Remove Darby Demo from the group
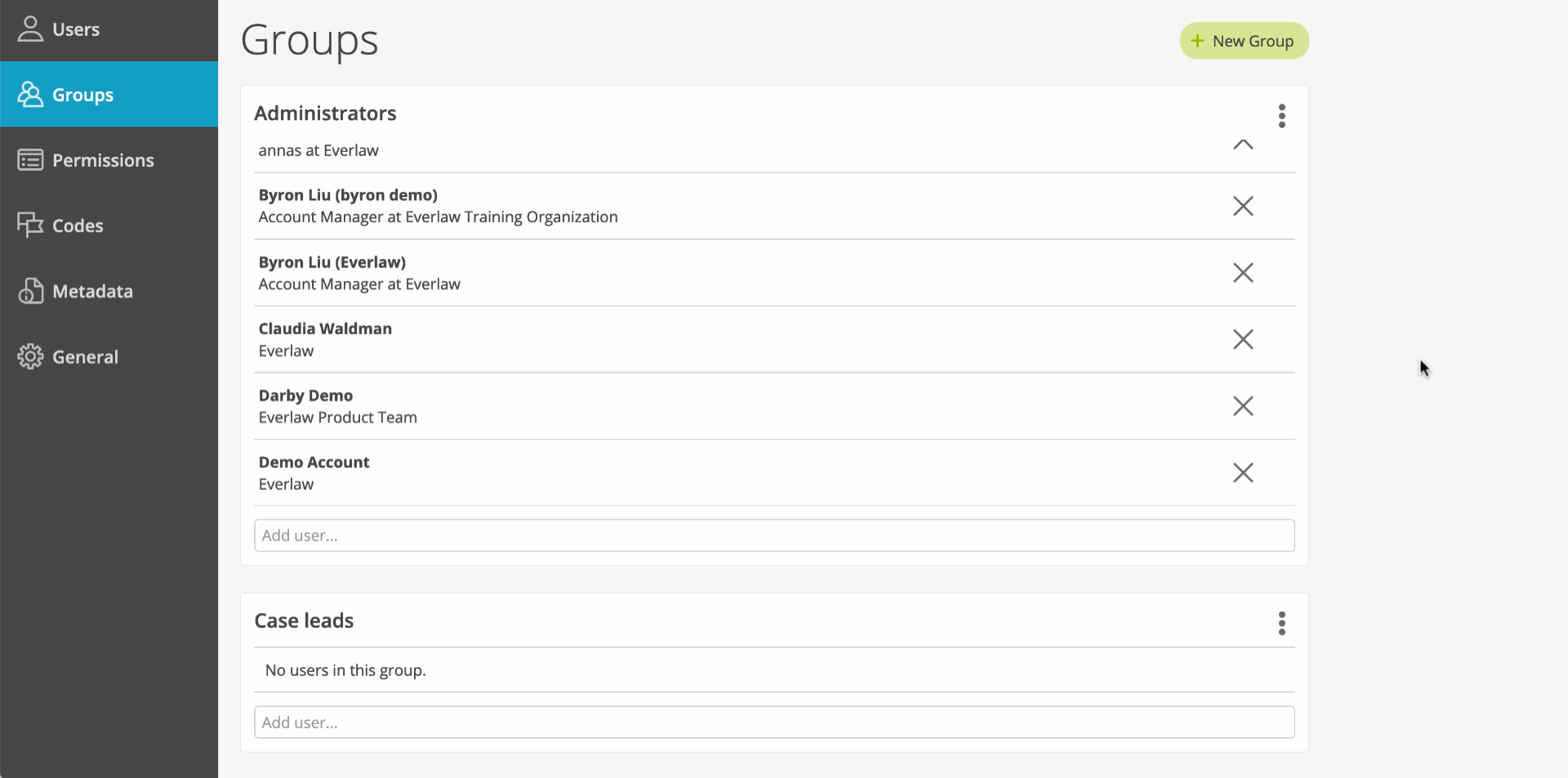1568x778 pixels. tap(1242, 406)
